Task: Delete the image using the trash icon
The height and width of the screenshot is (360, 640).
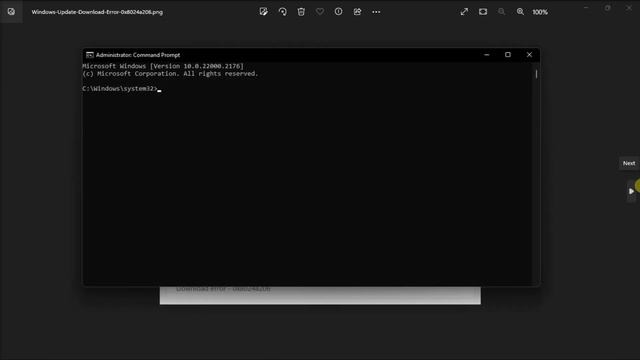Action: (301, 12)
